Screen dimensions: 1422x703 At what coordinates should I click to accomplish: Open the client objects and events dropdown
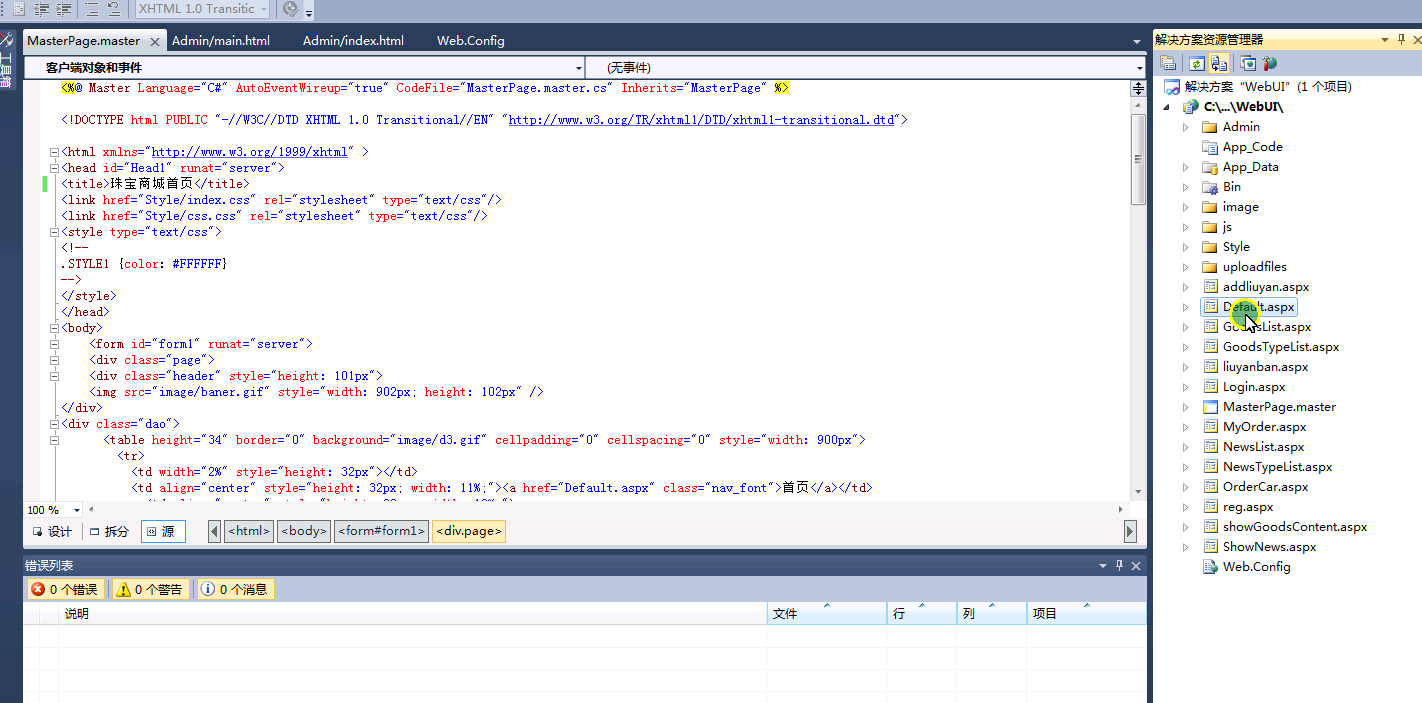(x=303, y=67)
